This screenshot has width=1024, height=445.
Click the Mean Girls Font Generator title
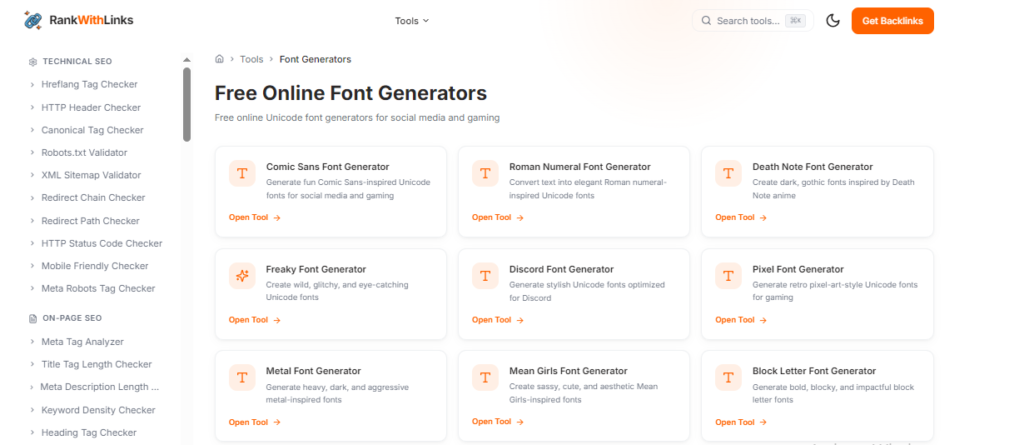pyautogui.click(x=568, y=371)
